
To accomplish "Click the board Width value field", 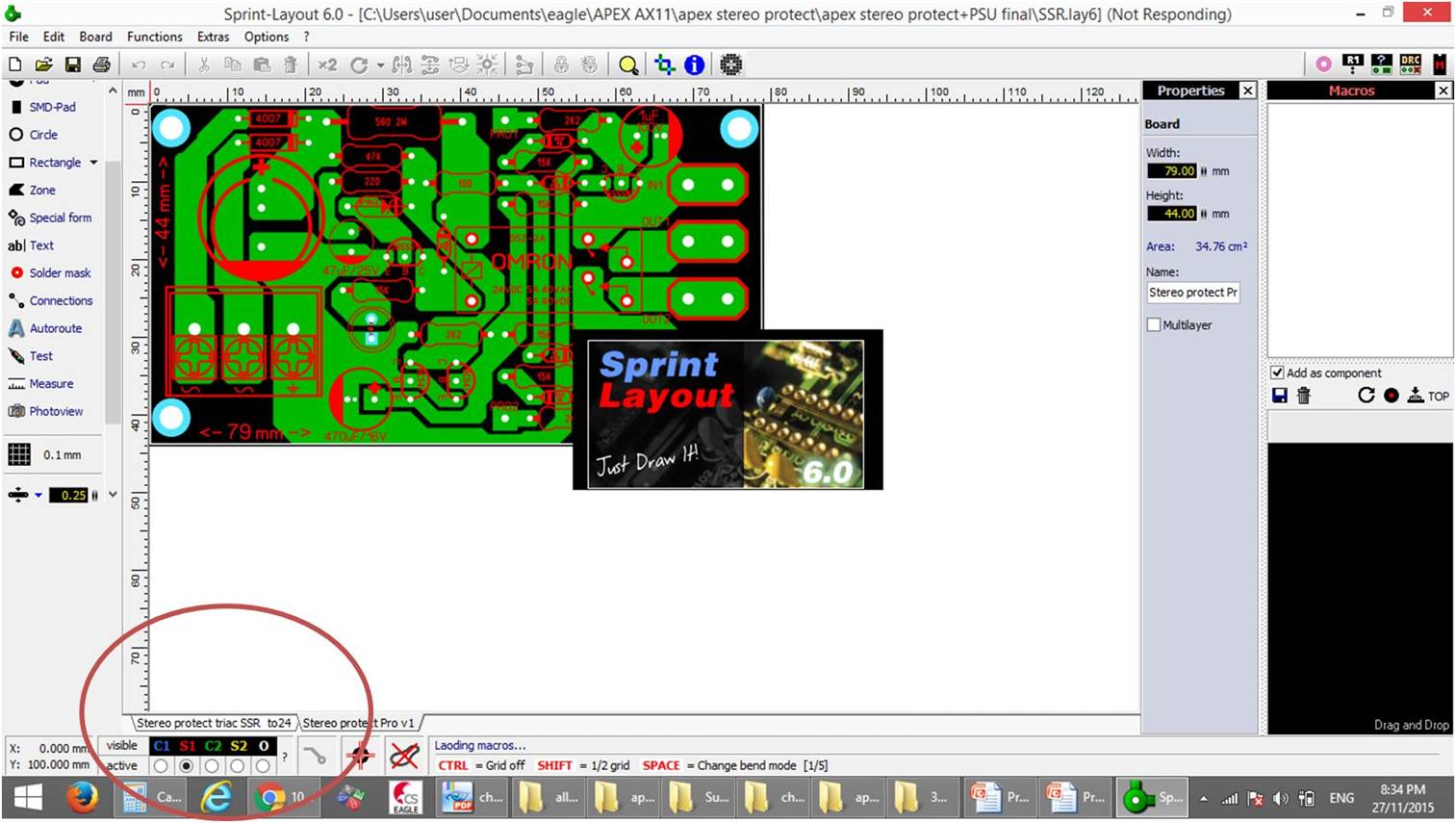I will [1172, 171].
